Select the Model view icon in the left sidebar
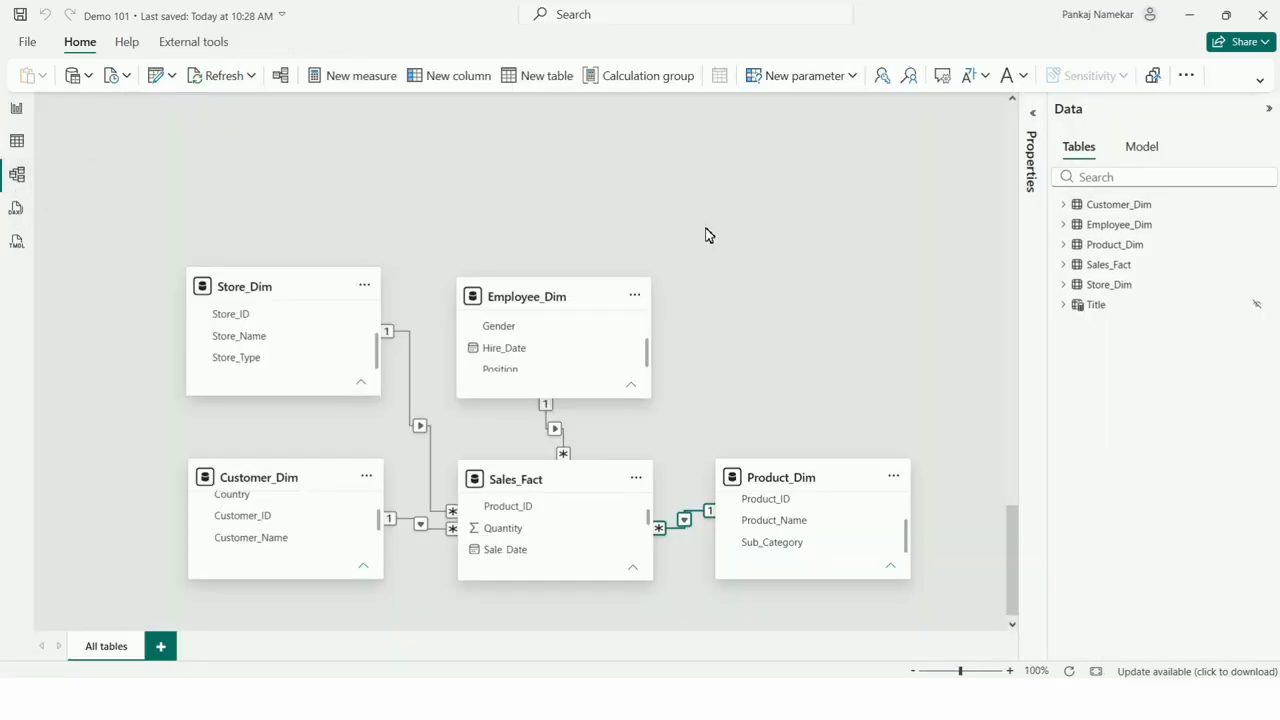 [x=17, y=175]
